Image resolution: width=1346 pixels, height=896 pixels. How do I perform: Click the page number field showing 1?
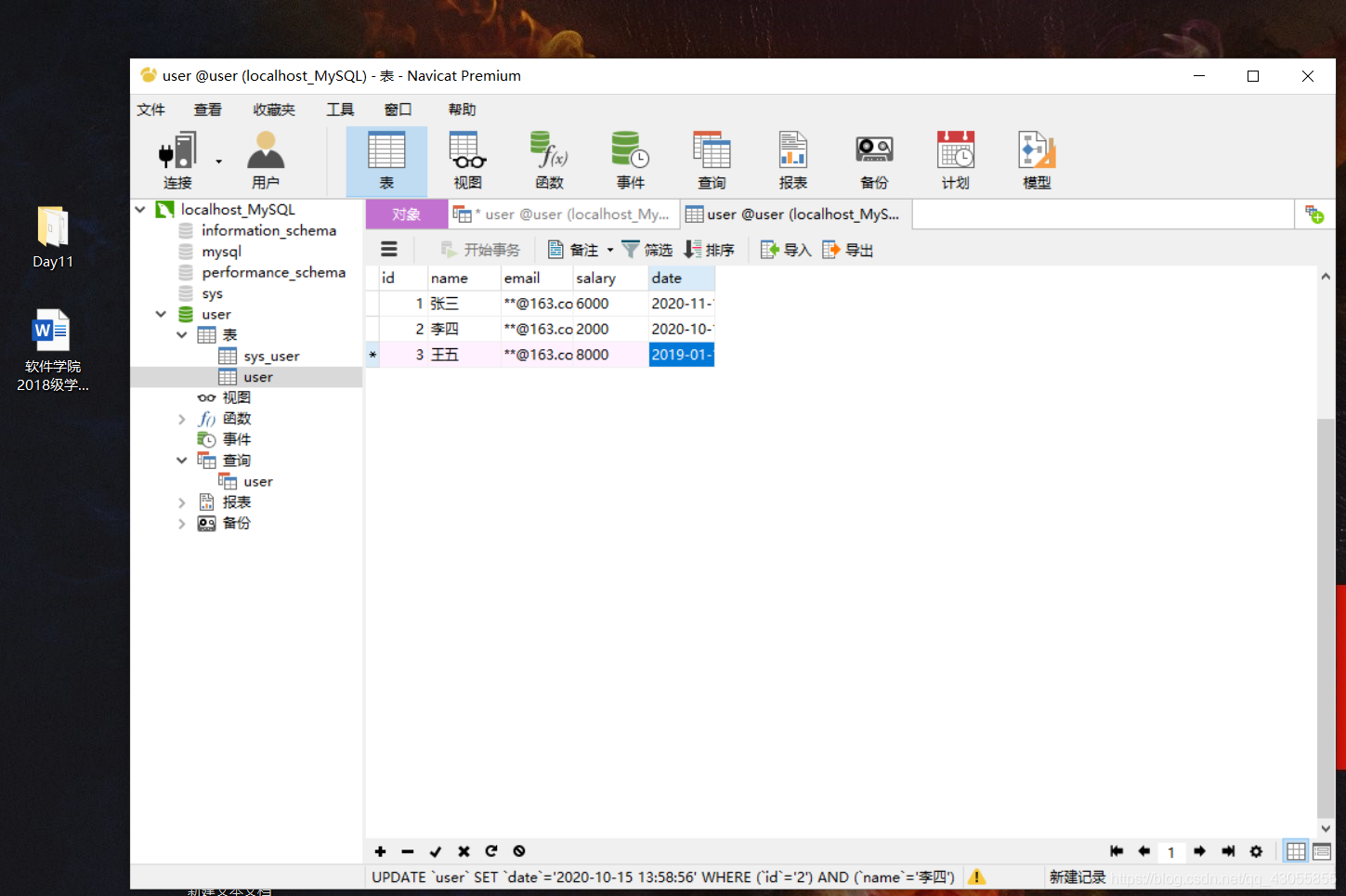pyautogui.click(x=1171, y=851)
